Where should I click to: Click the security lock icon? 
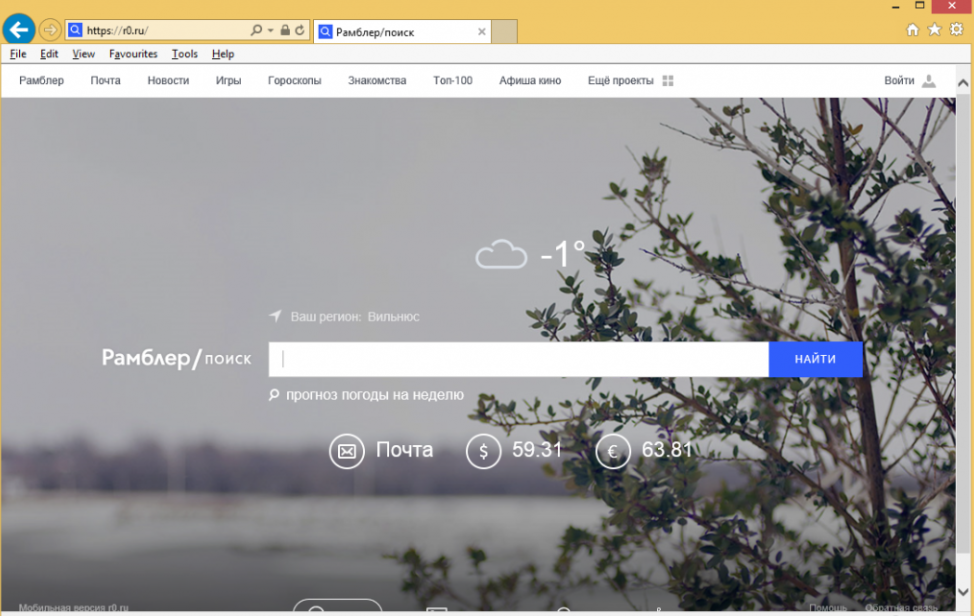(285, 30)
